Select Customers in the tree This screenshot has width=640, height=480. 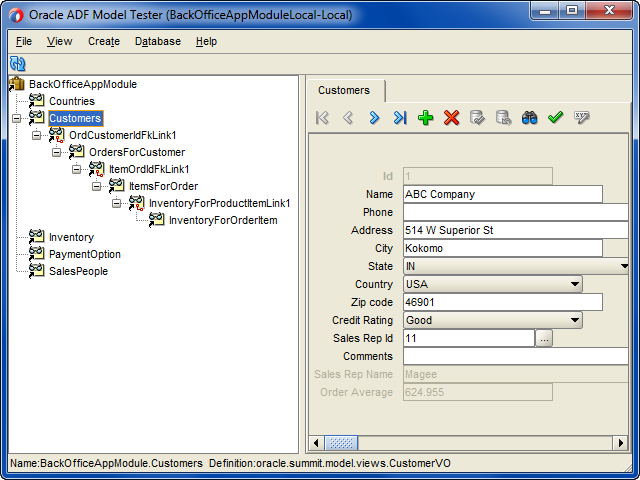76,118
